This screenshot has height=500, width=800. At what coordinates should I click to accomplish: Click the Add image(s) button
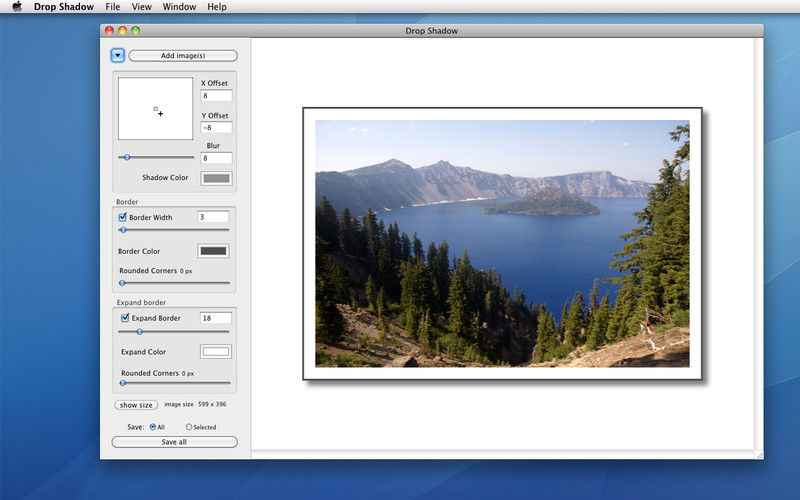coord(182,56)
